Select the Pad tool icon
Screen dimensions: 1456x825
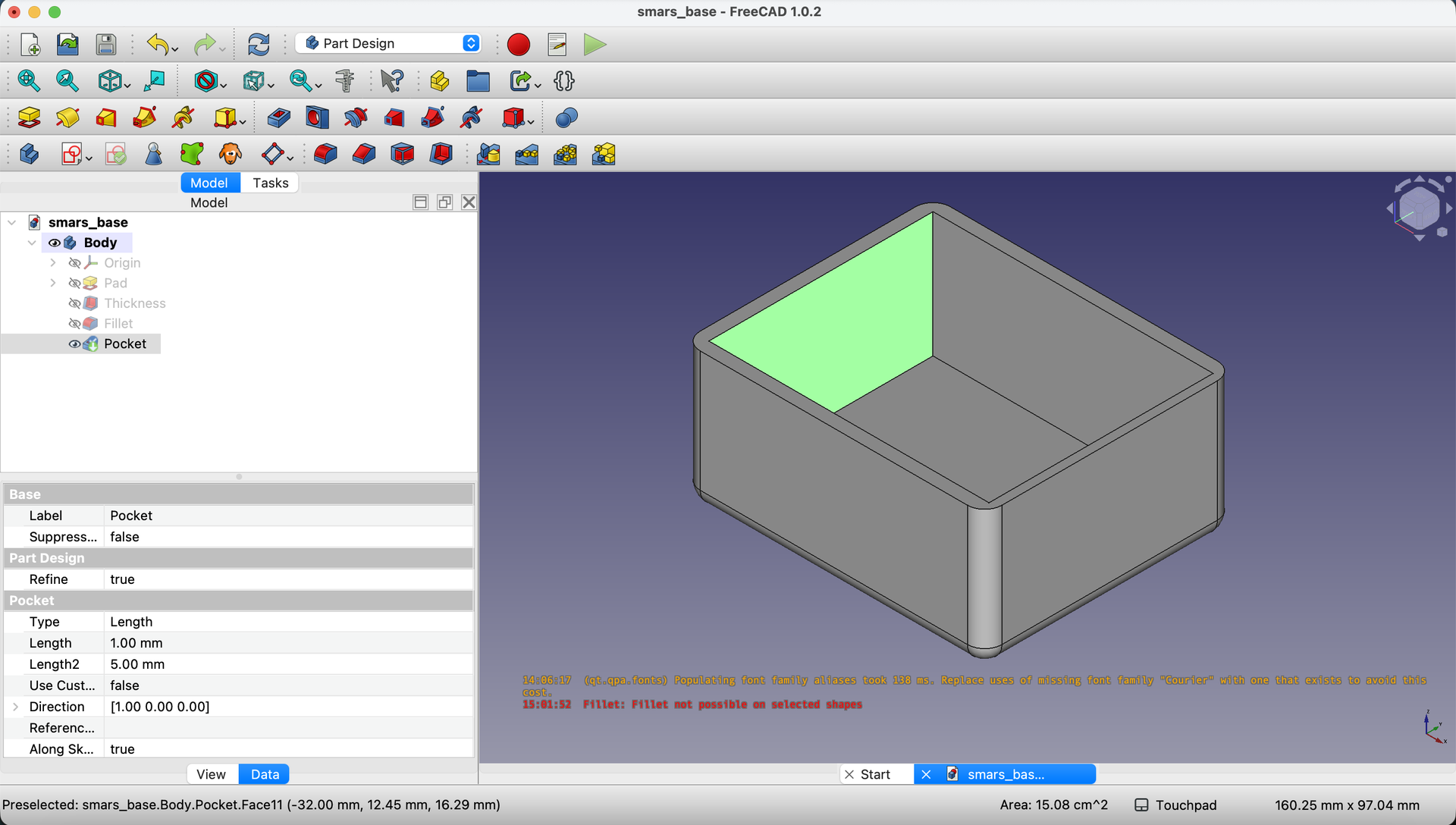pos(29,118)
